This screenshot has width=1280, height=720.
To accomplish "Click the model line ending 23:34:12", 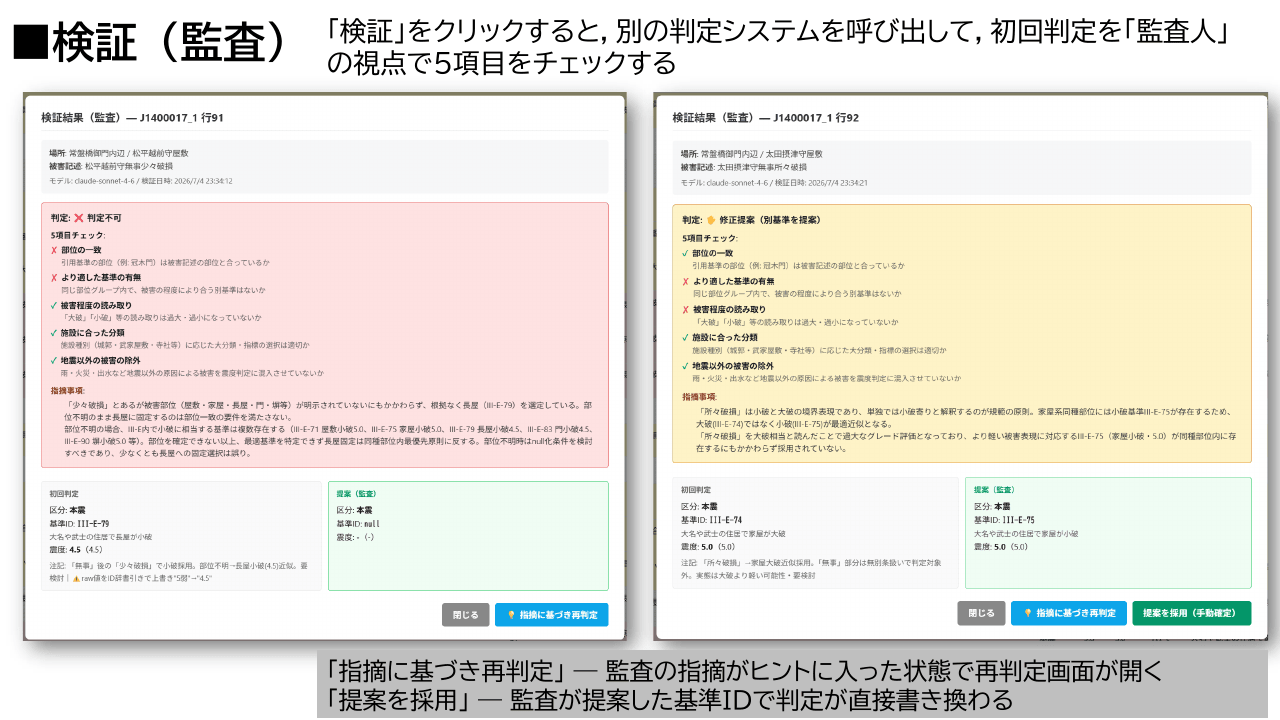I will coord(141,181).
